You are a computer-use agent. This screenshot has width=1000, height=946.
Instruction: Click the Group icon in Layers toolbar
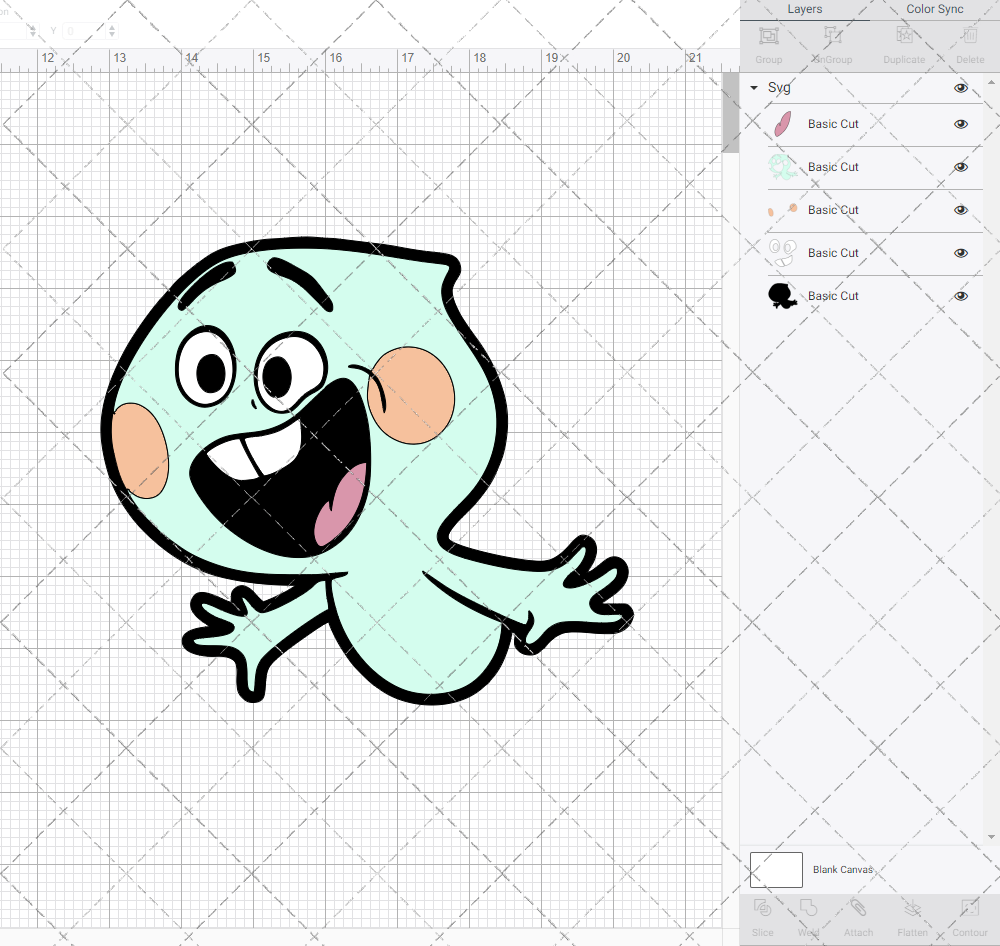pos(768,36)
